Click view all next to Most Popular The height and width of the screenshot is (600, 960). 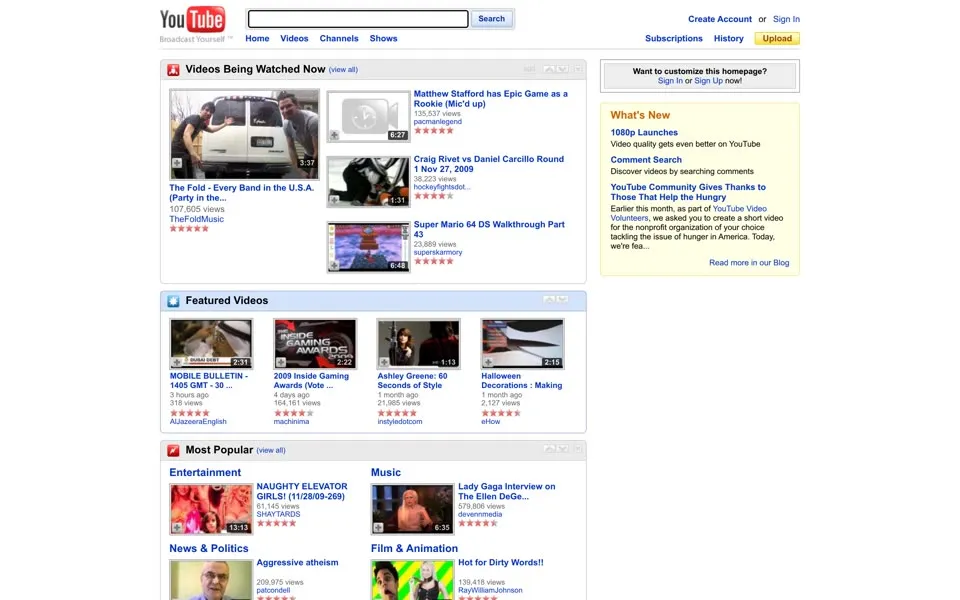click(x=271, y=451)
